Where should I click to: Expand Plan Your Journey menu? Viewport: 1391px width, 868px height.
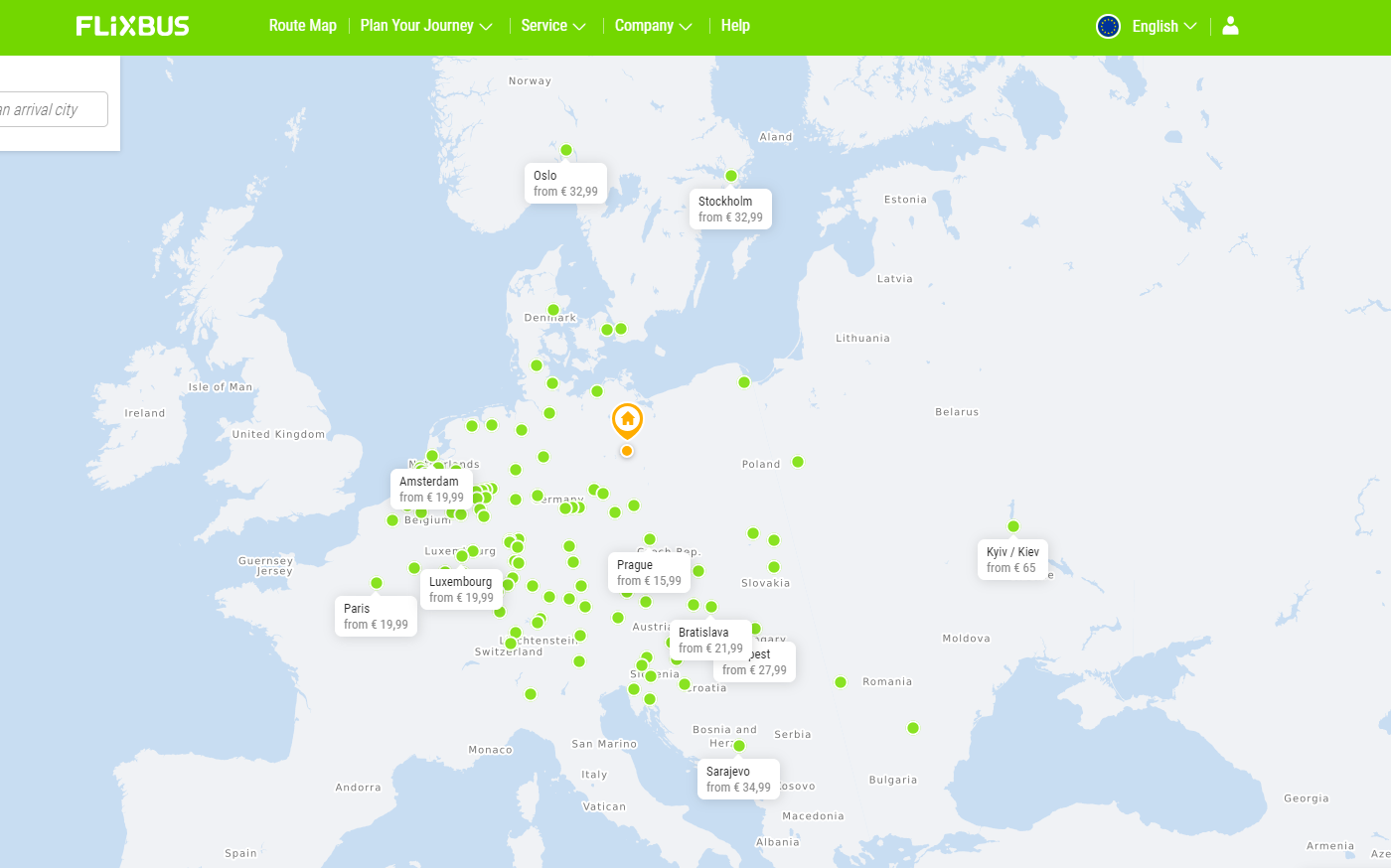[426, 26]
